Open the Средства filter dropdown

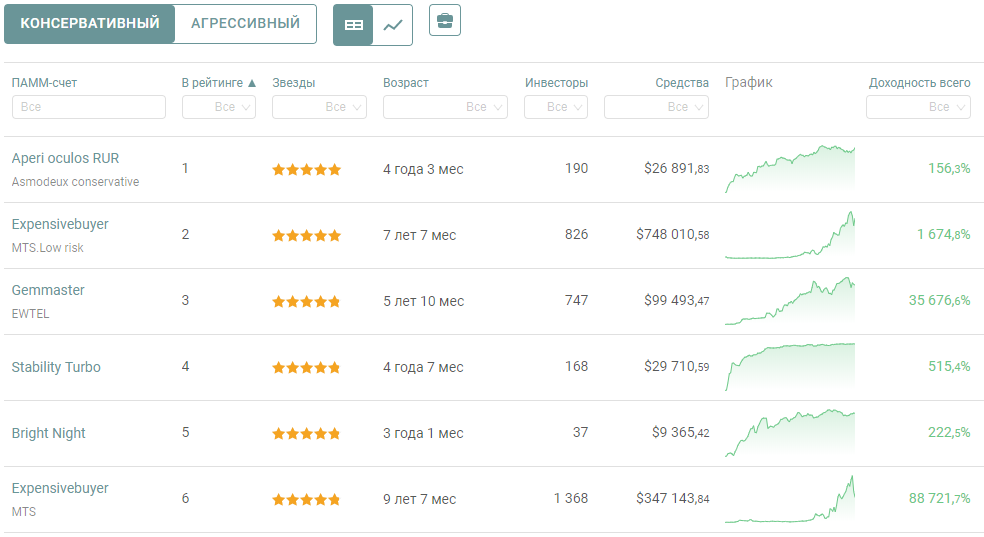[656, 107]
